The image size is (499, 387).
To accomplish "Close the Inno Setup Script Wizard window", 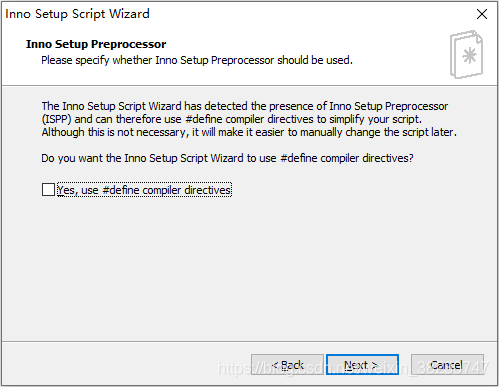I will pos(482,14).
